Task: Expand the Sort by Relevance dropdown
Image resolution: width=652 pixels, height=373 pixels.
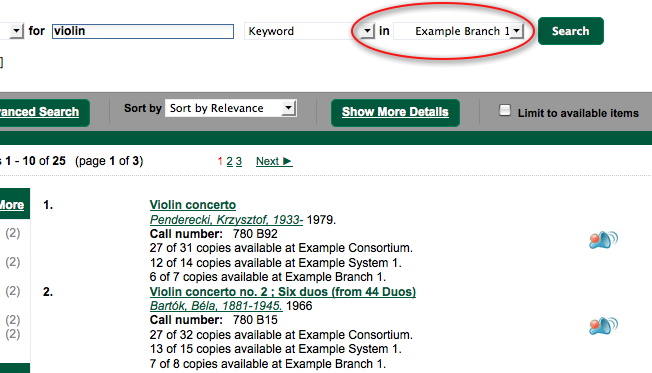Action: 231,108
